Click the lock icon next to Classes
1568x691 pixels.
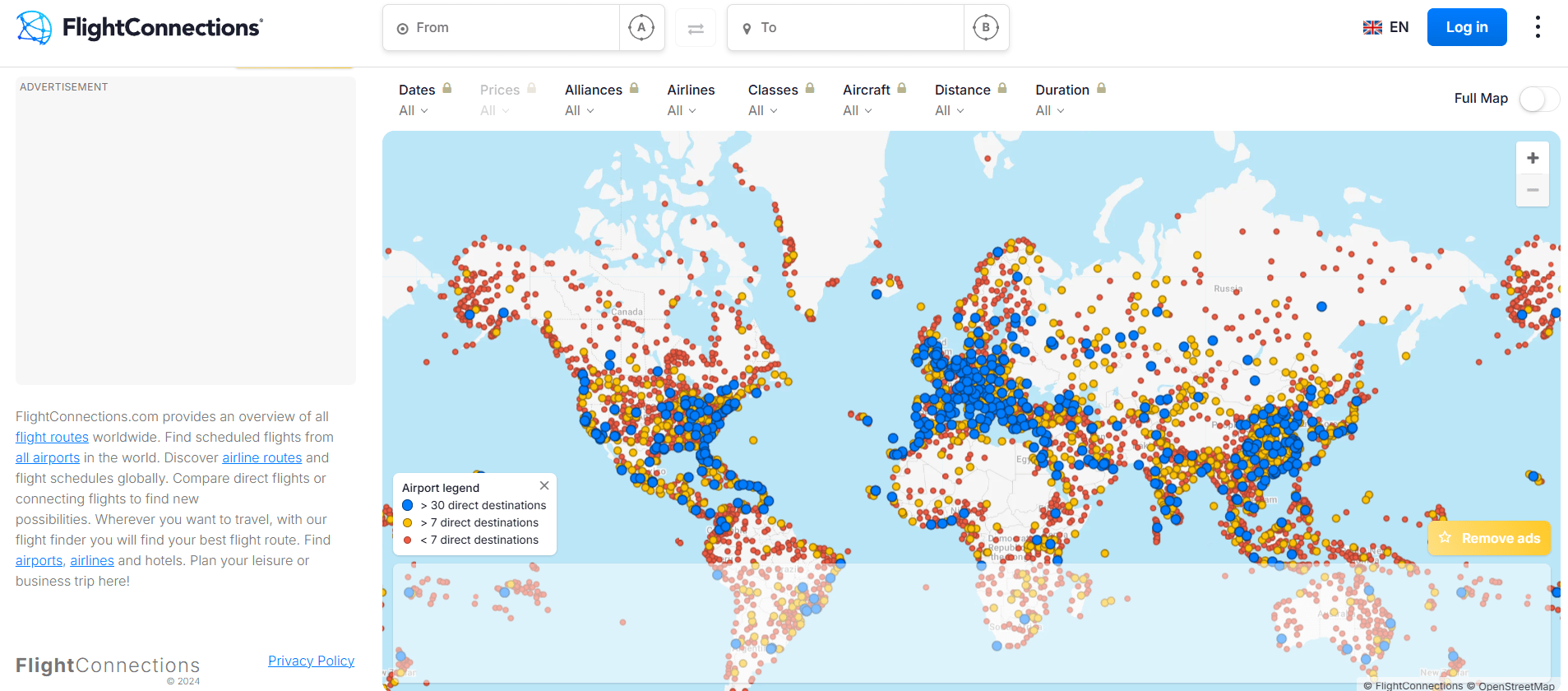[x=810, y=88]
